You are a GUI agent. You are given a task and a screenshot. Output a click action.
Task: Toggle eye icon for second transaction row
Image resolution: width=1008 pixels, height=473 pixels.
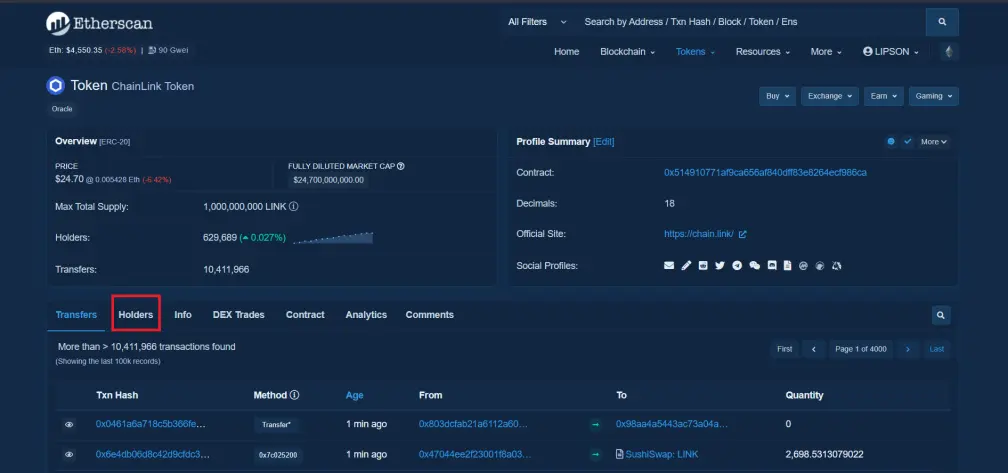(x=69, y=454)
